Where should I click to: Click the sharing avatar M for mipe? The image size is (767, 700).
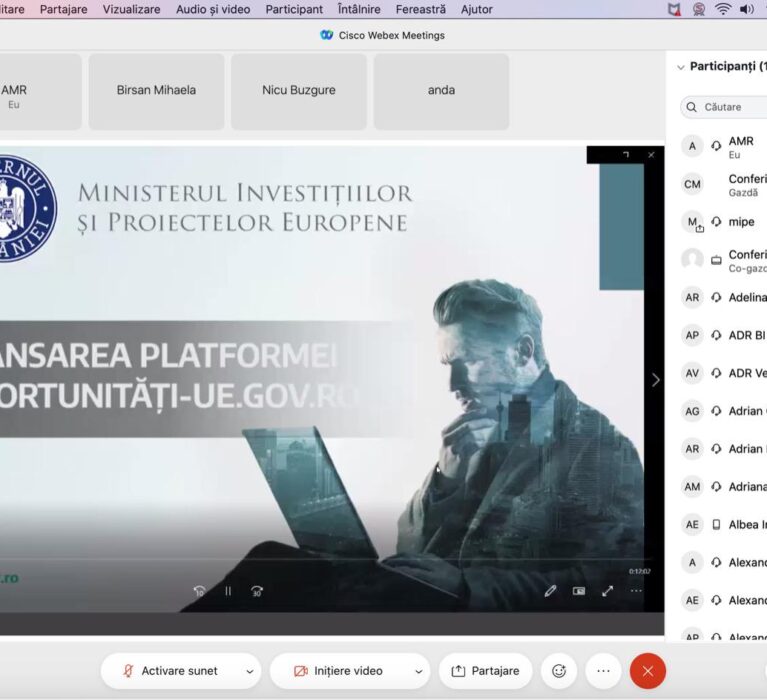(x=692, y=222)
